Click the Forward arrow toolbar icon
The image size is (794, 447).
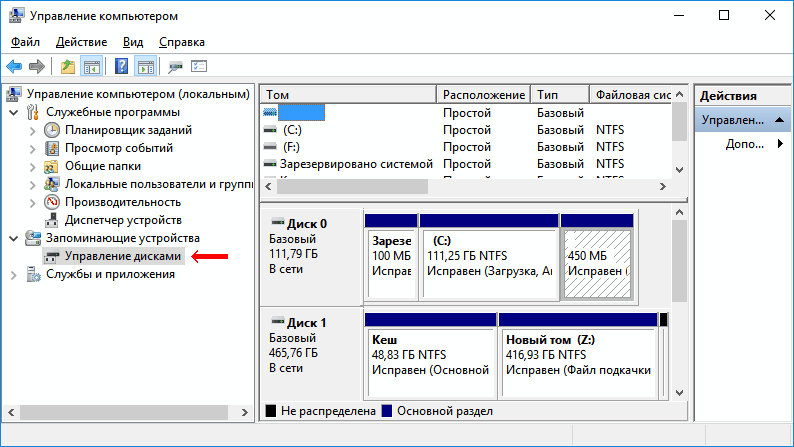click(37, 66)
